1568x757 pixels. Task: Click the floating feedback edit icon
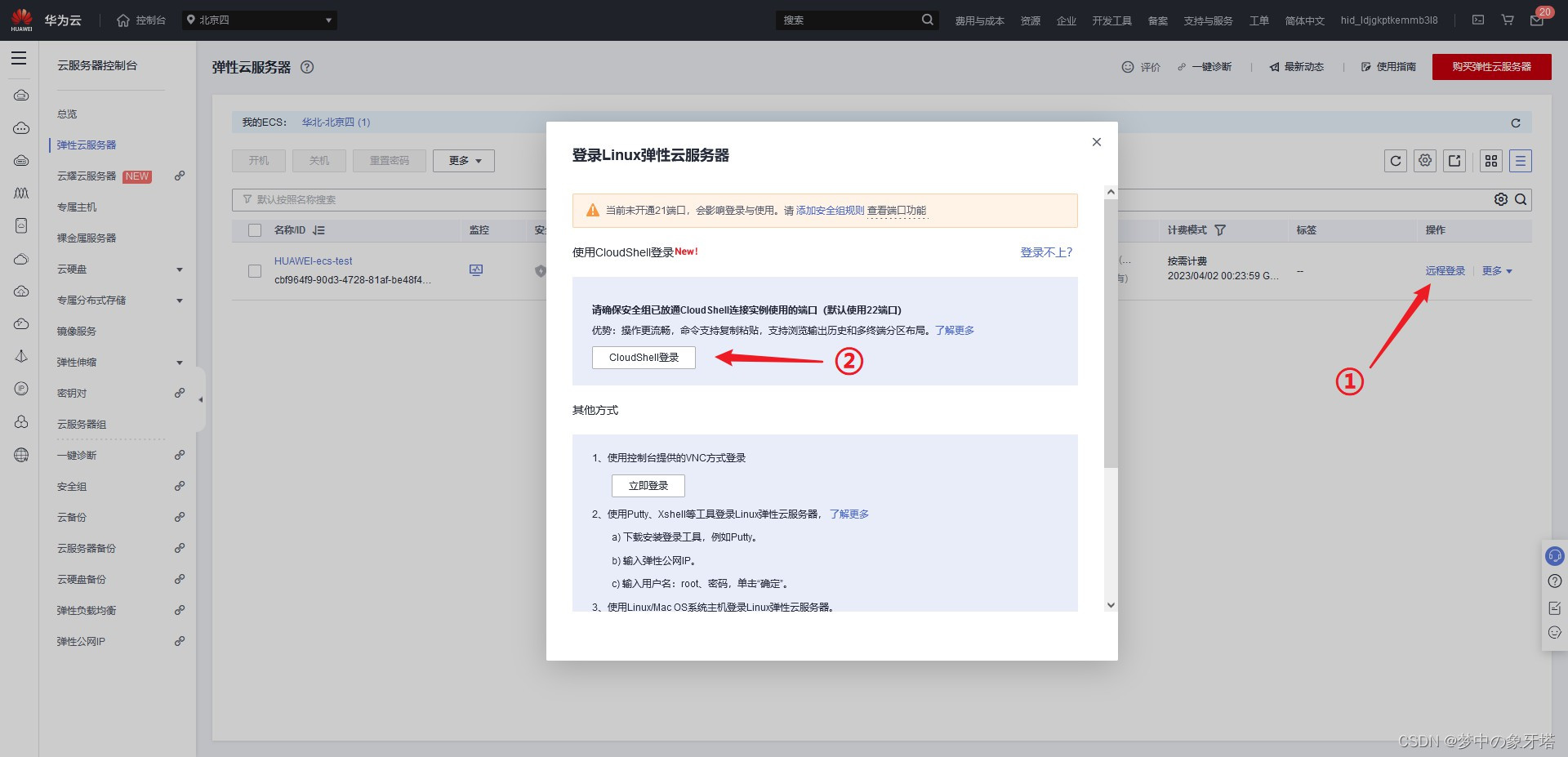click(1555, 608)
